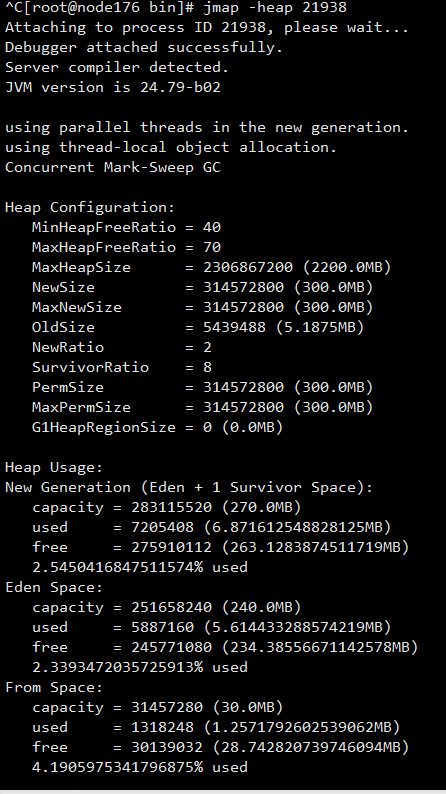
Task: Click the NewRatio value 2
Action: tap(208, 347)
